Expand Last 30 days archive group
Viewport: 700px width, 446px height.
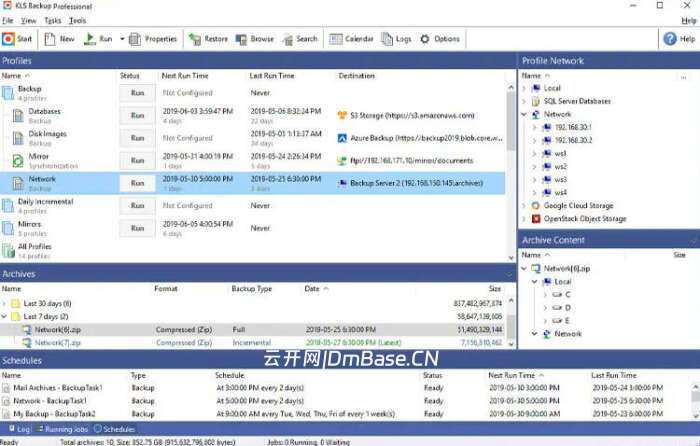pos(4,304)
